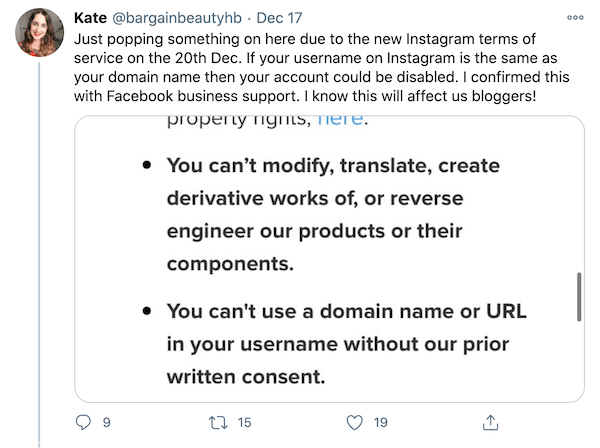Like the tweet with the heart icon
The image size is (600, 448).
354,423
